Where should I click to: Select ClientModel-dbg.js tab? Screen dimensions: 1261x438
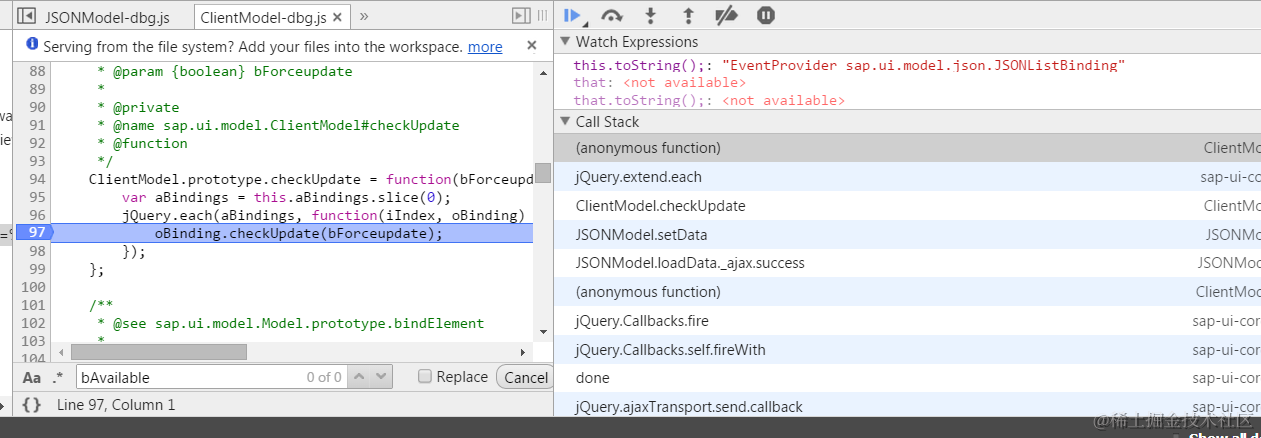(x=263, y=17)
